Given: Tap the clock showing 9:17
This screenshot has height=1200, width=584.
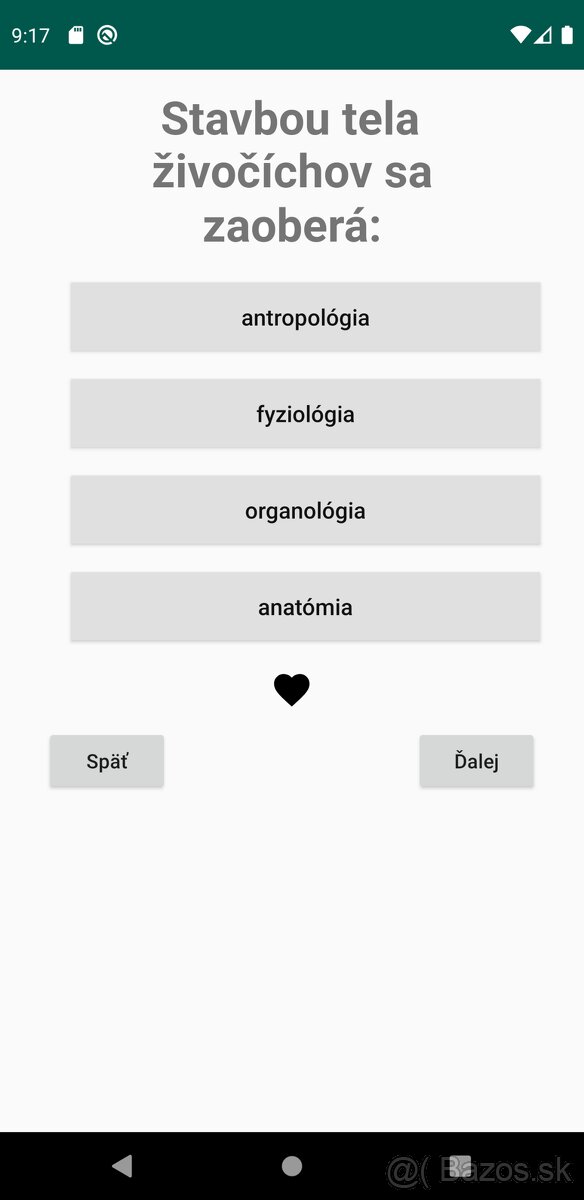Looking at the screenshot, I should 28,32.
